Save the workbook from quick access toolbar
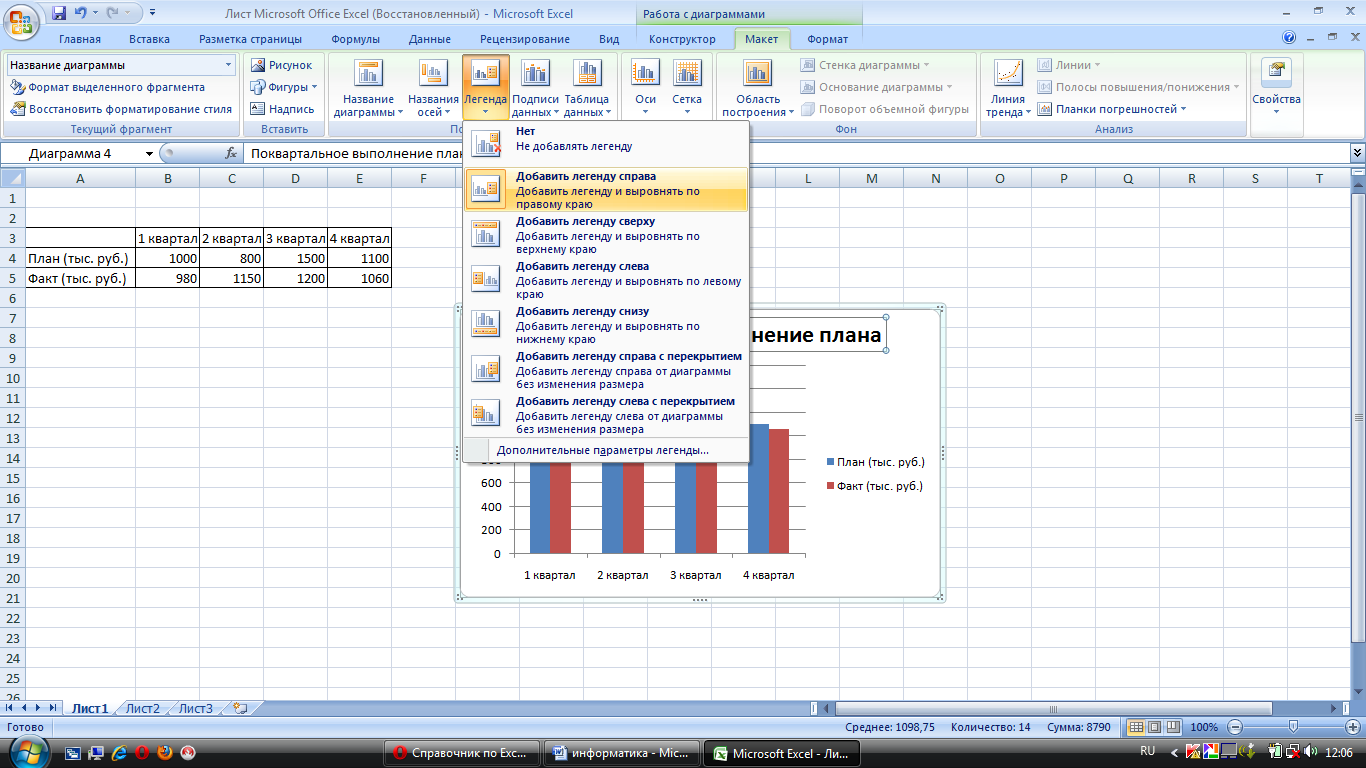The image size is (1366, 768). tap(58, 14)
